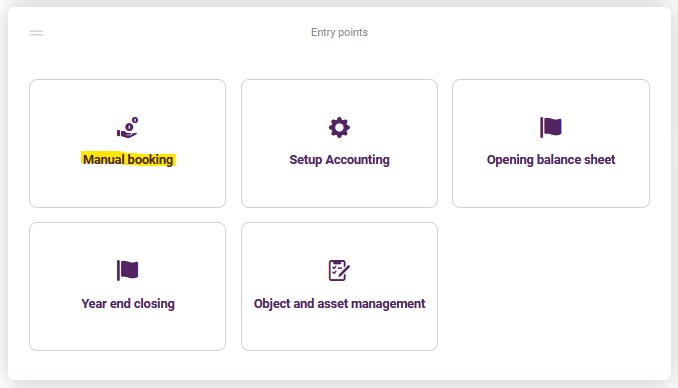The height and width of the screenshot is (388, 678).
Task: Open the Object and asset management label
Action: [339, 304]
